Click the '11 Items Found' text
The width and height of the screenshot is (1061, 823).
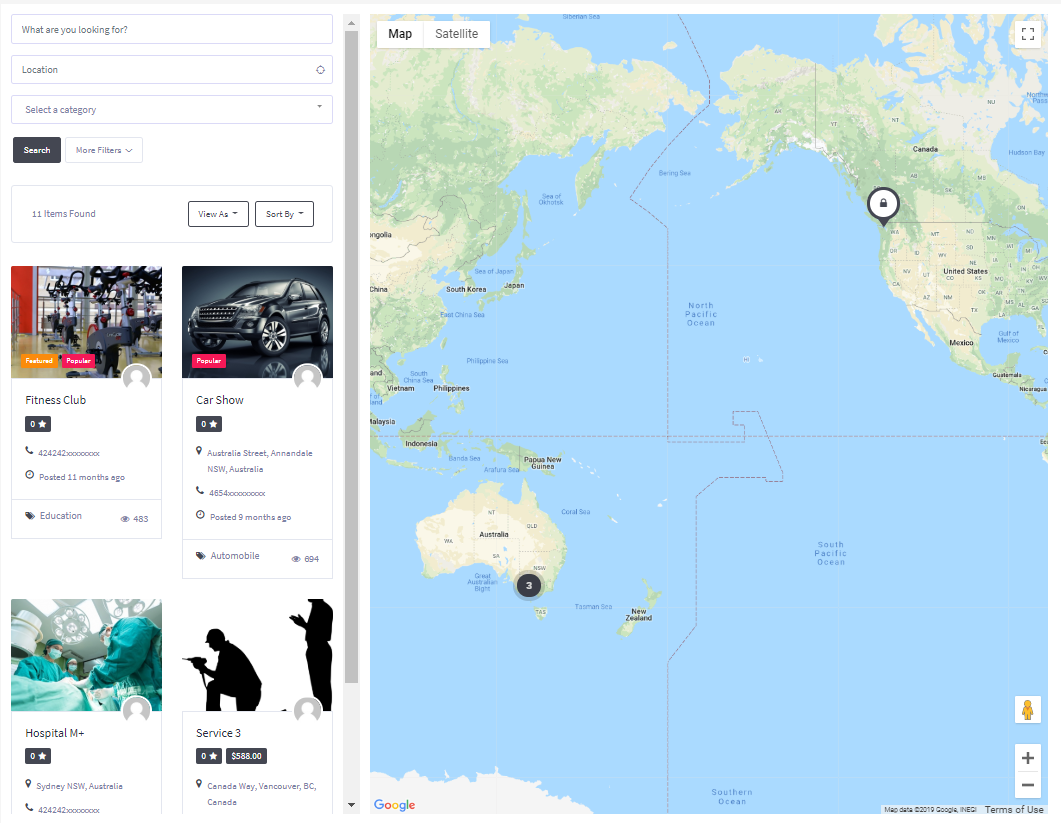click(x=64, y=214)
